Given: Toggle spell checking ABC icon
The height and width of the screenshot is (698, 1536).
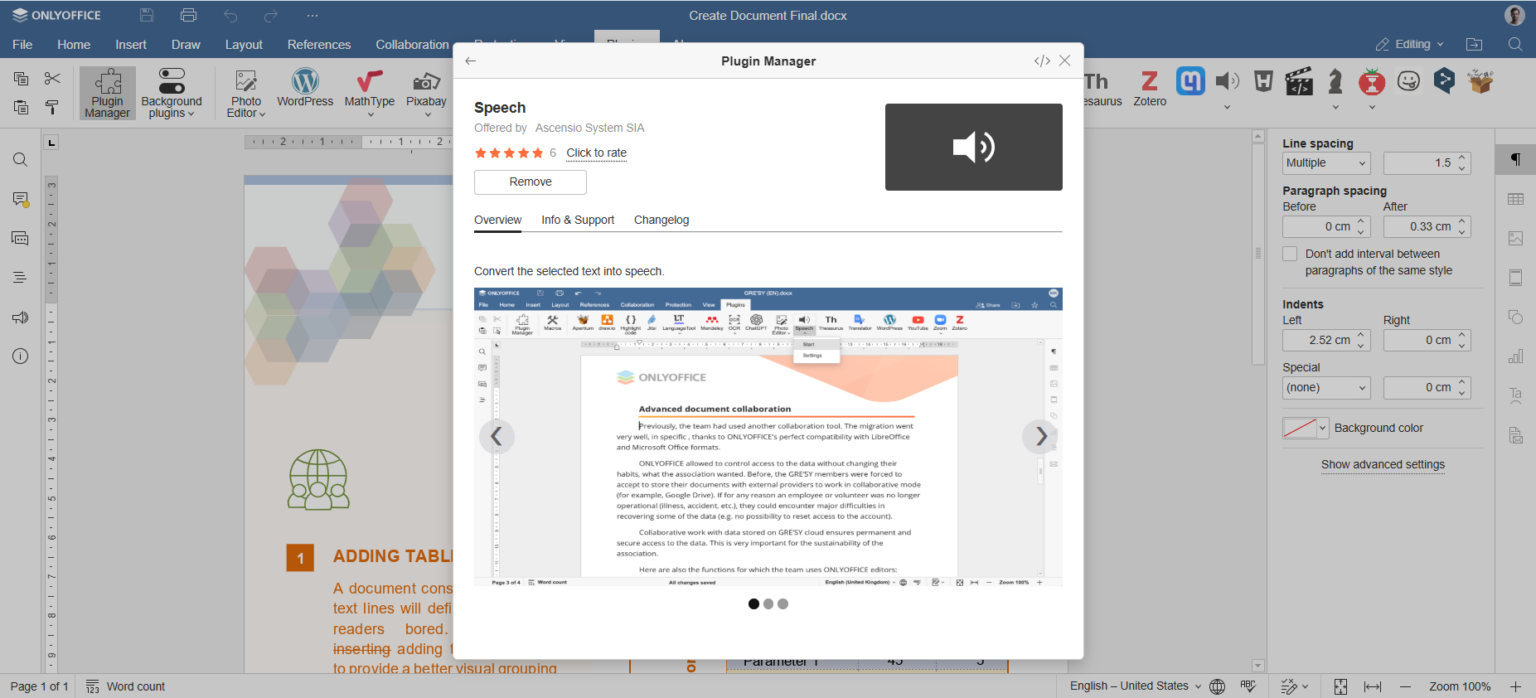Looking at the screenshot, I should click(x=1248, y=686).
